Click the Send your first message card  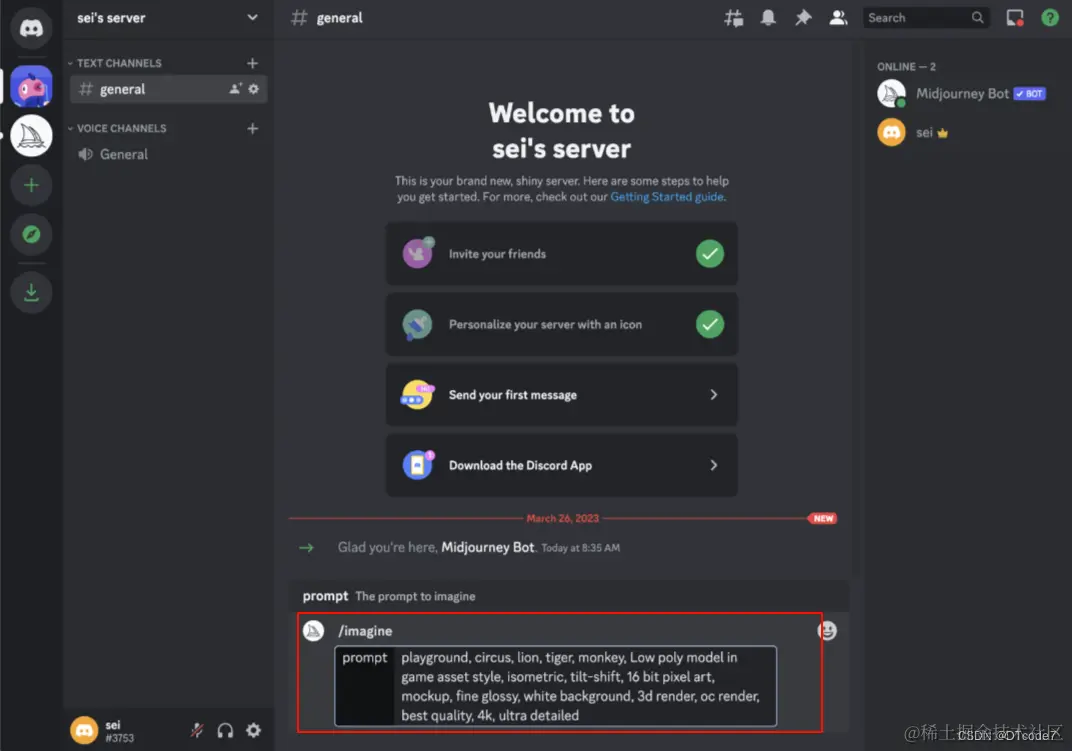pyautogui.click(x=561, y=395)
